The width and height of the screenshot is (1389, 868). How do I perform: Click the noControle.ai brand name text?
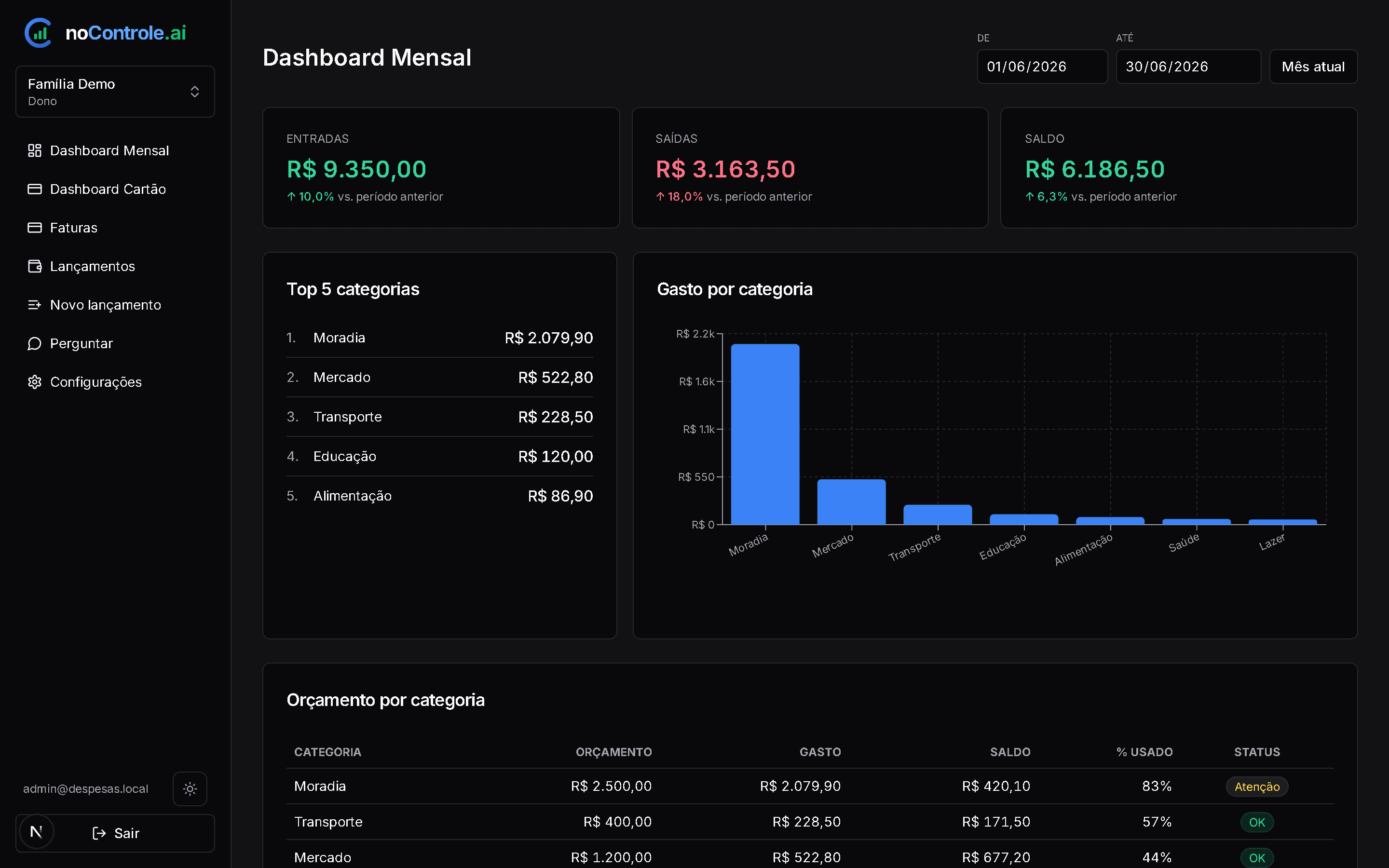(x=126, y=33)
